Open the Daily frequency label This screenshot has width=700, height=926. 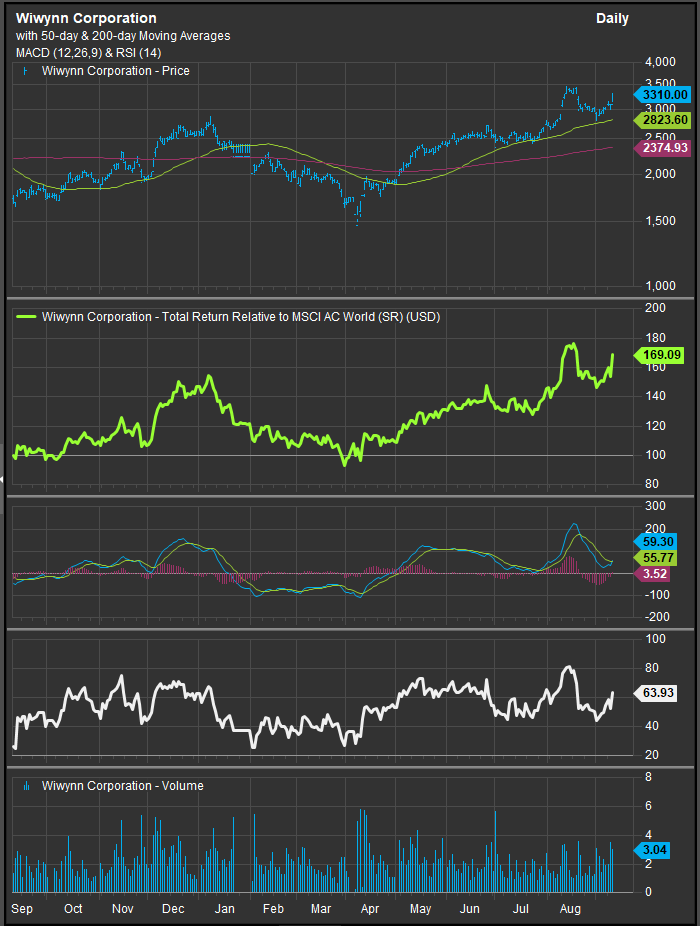tap(612, 19)
